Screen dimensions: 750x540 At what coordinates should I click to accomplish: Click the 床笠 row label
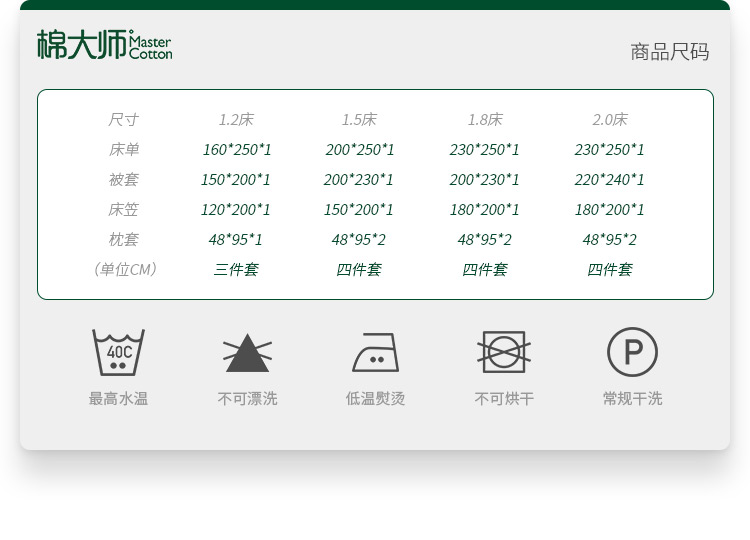click(123, 209)
